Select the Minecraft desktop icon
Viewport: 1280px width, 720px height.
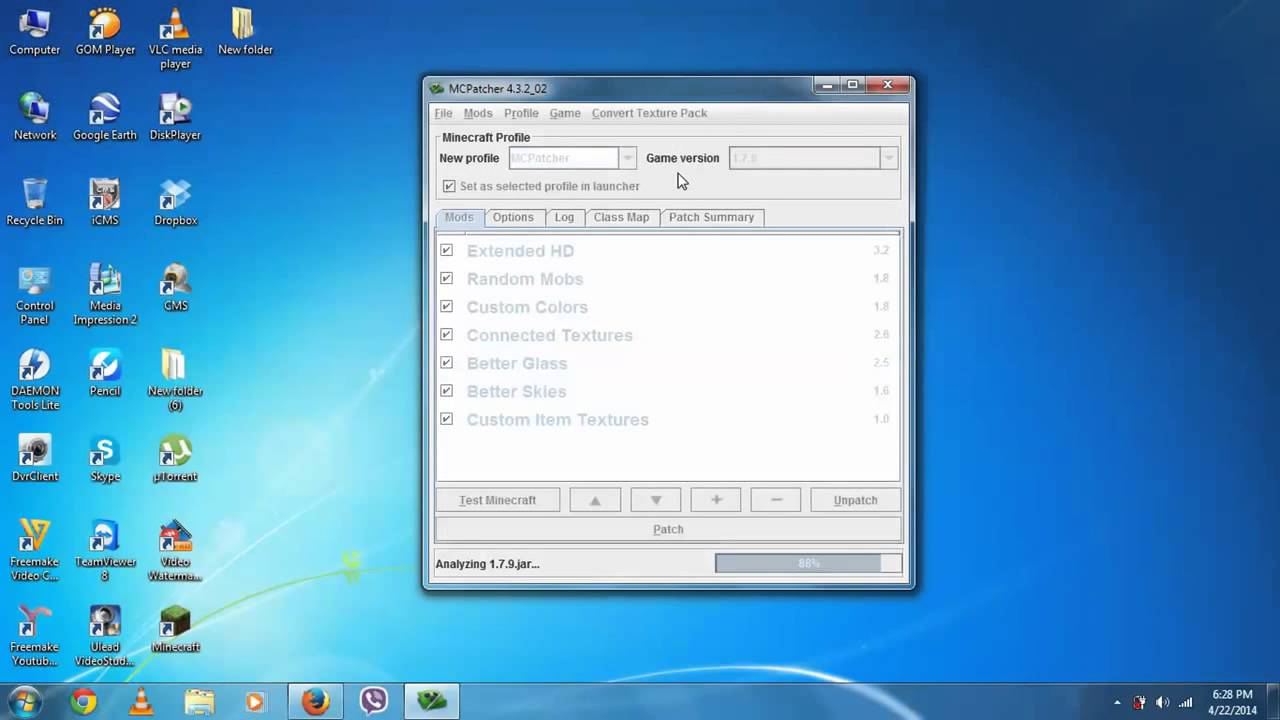(x=175, y=629)
